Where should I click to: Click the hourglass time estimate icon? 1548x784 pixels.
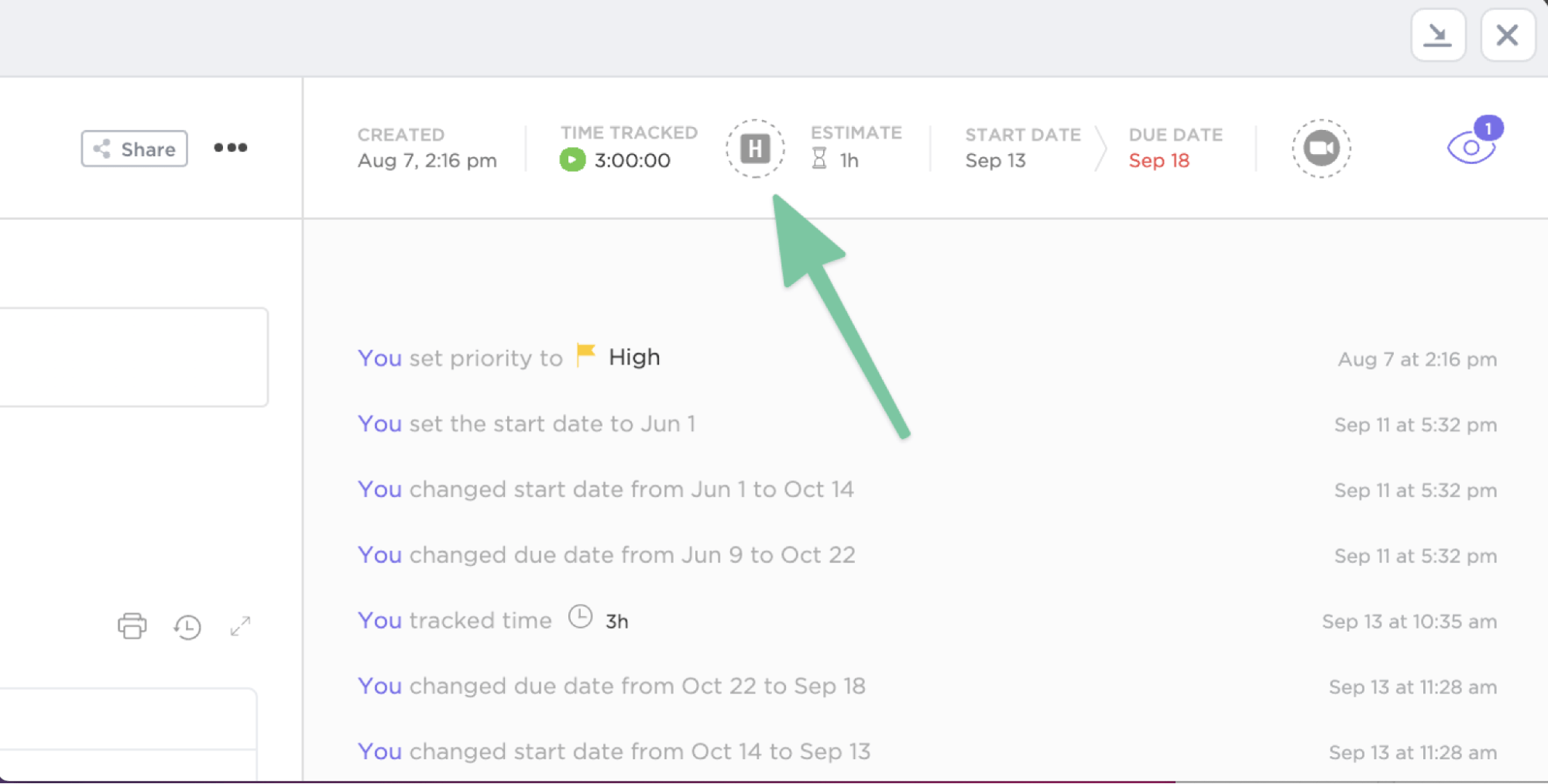[x=819, y=159]
